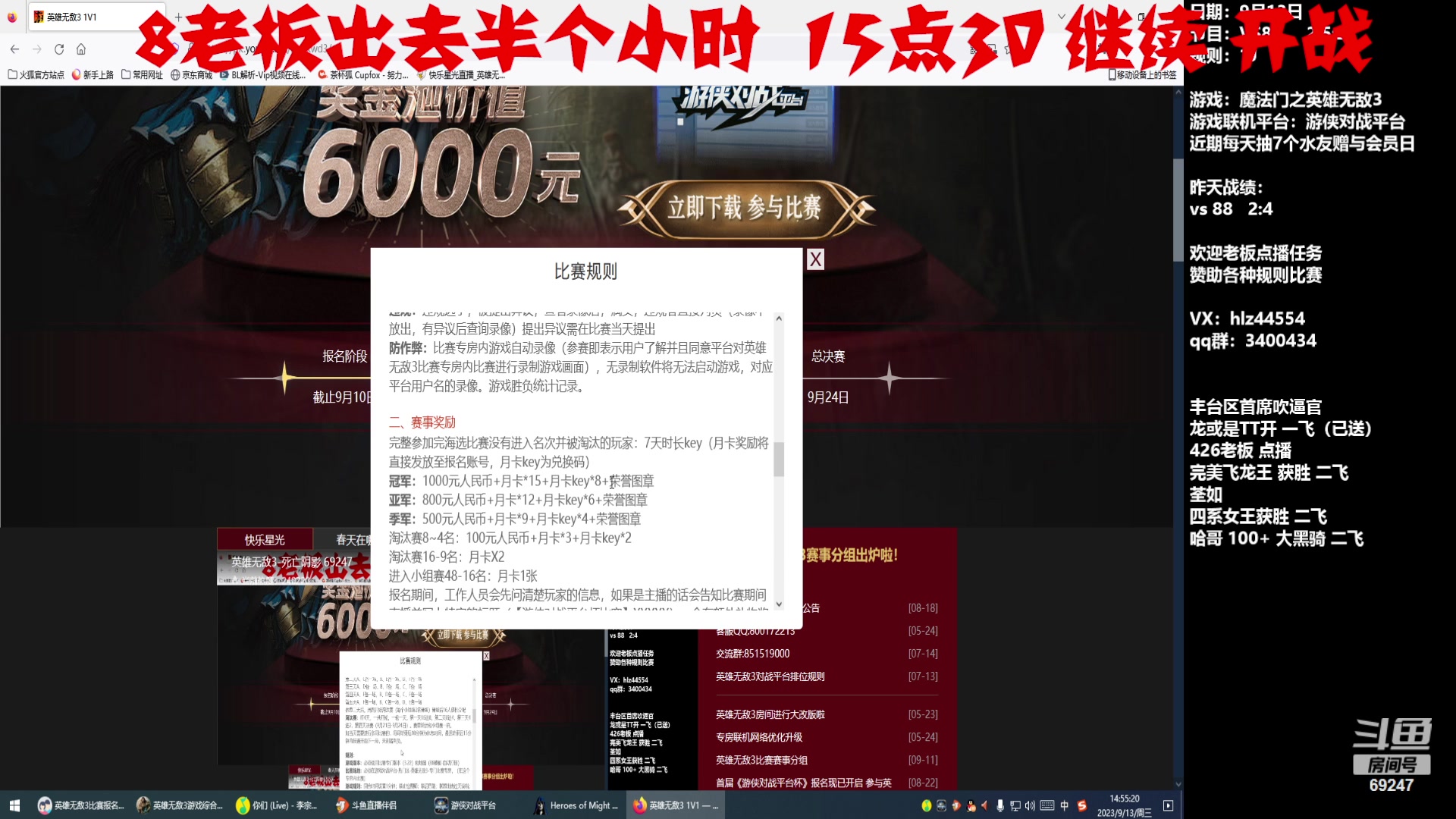Open 你们 (Live) music player taskbar item
Screen dimensions: 1456x819
[x=278, y=805]
